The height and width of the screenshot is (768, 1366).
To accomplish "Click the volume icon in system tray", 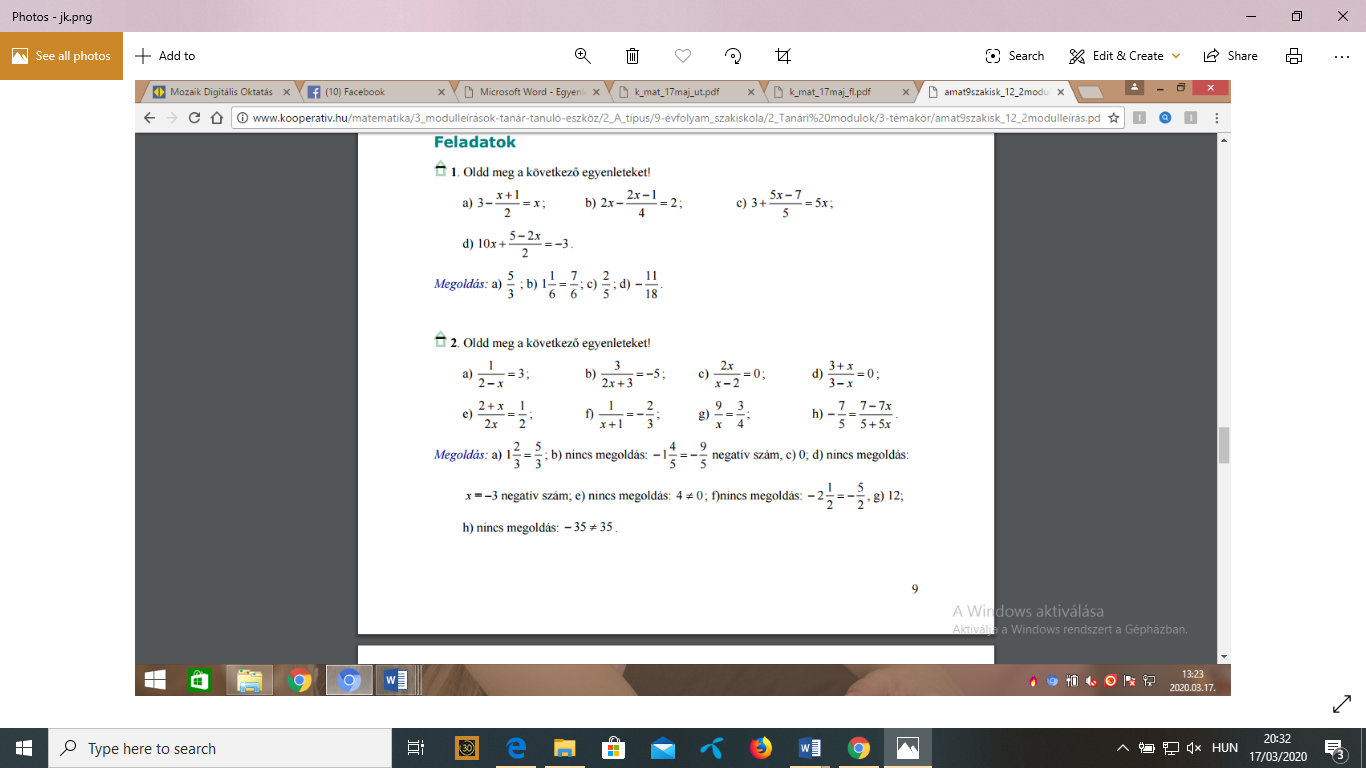I will pyautogui.click(x=1193, y=748).
